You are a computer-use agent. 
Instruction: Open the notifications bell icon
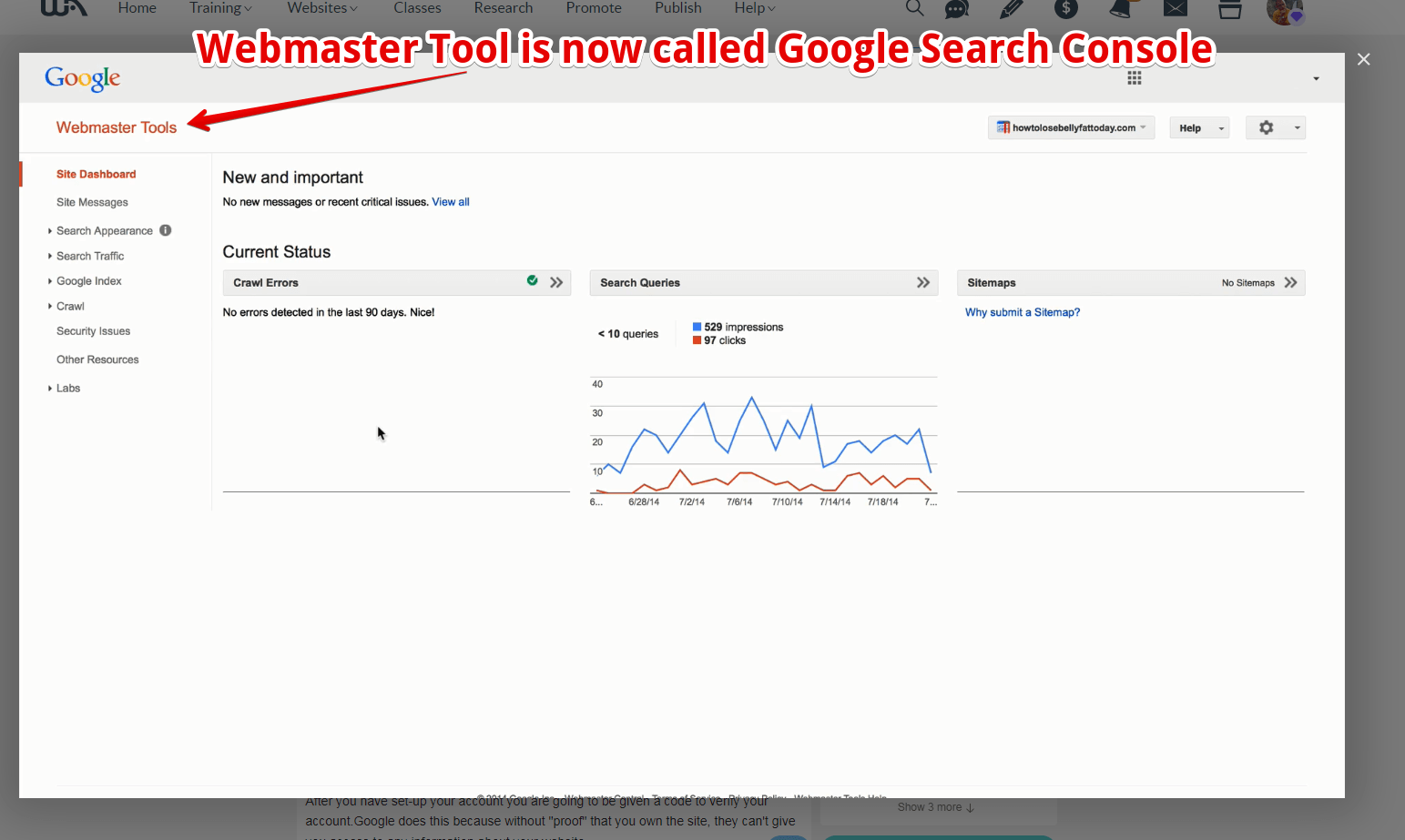point(1121,8)
